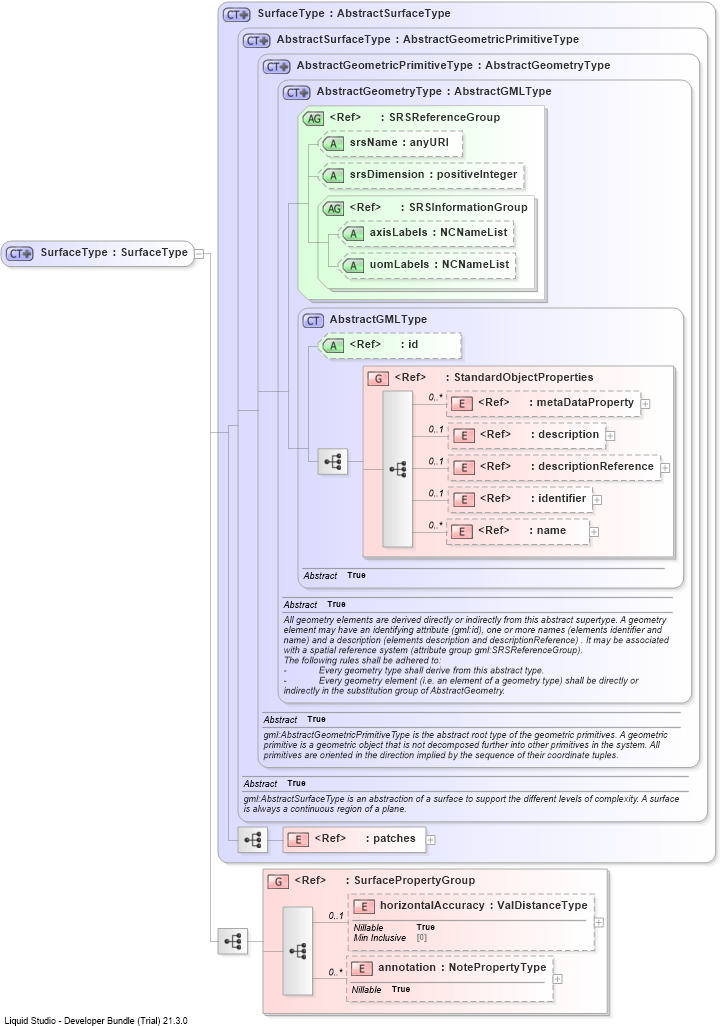
Task: Click G icon of StandardObjectProperties group
Action: coord(378,379)
